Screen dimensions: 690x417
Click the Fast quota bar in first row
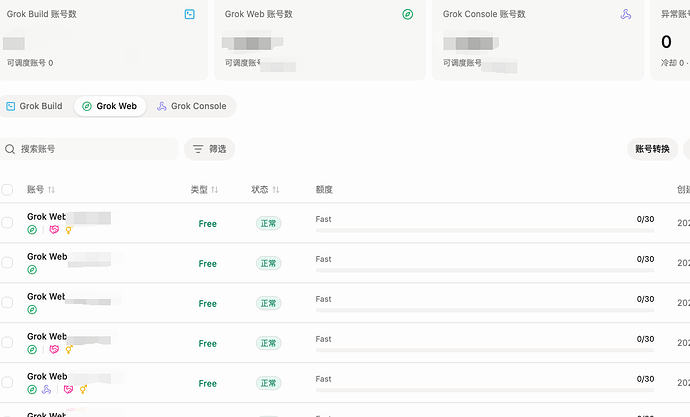(485, 230)
